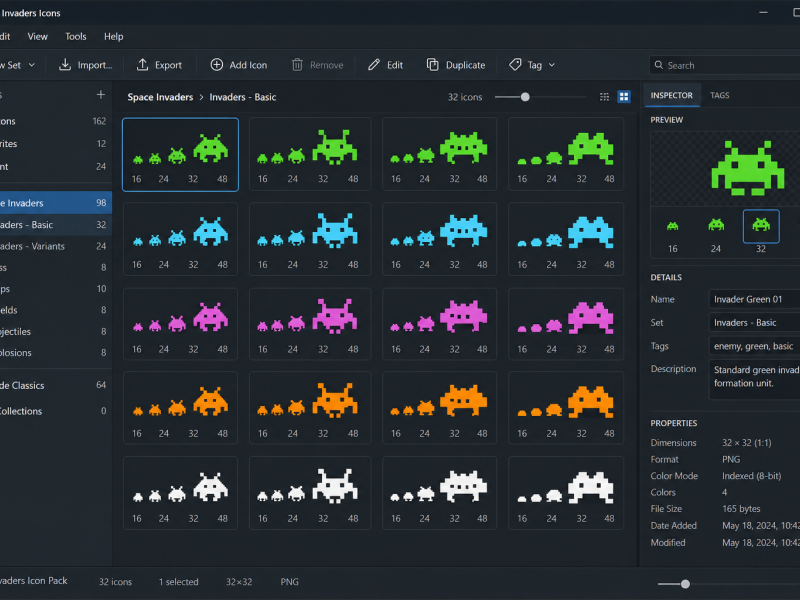The height and width of the screenshot is (600, 800).
Task: Click the Search input field
Action: point(724,65)
